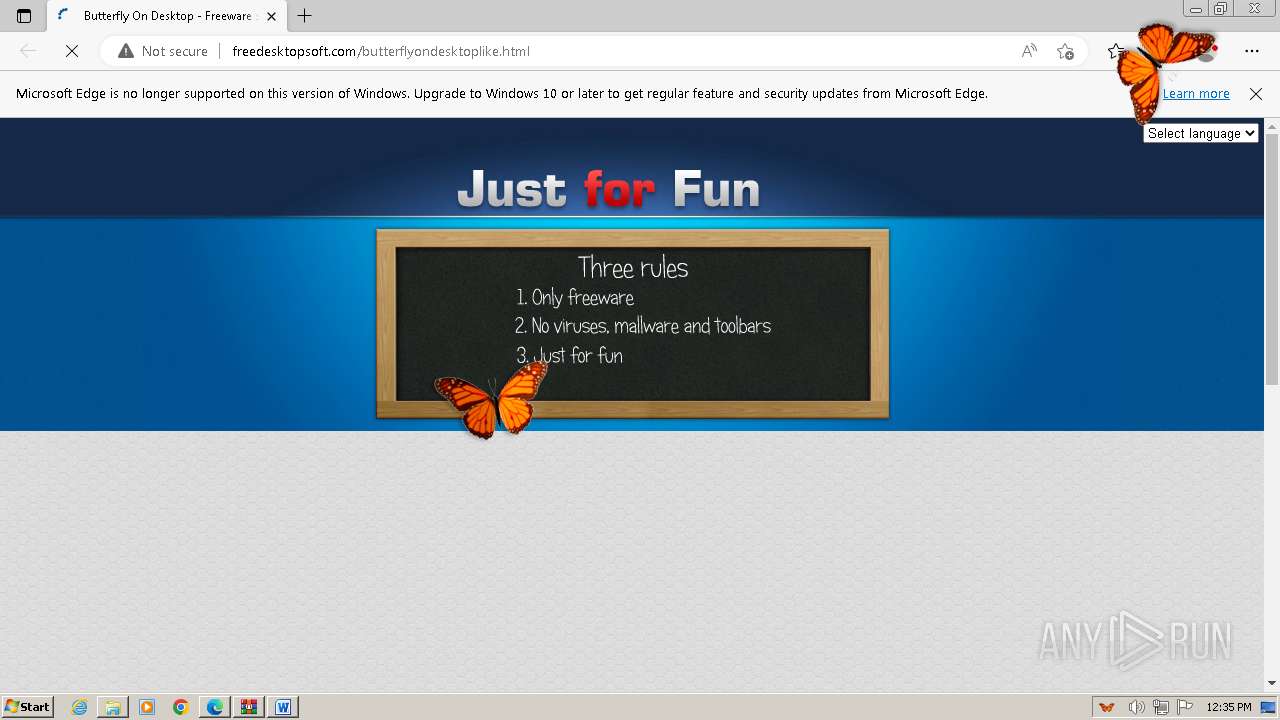Click the Just for Fun heading

point(608,189)
